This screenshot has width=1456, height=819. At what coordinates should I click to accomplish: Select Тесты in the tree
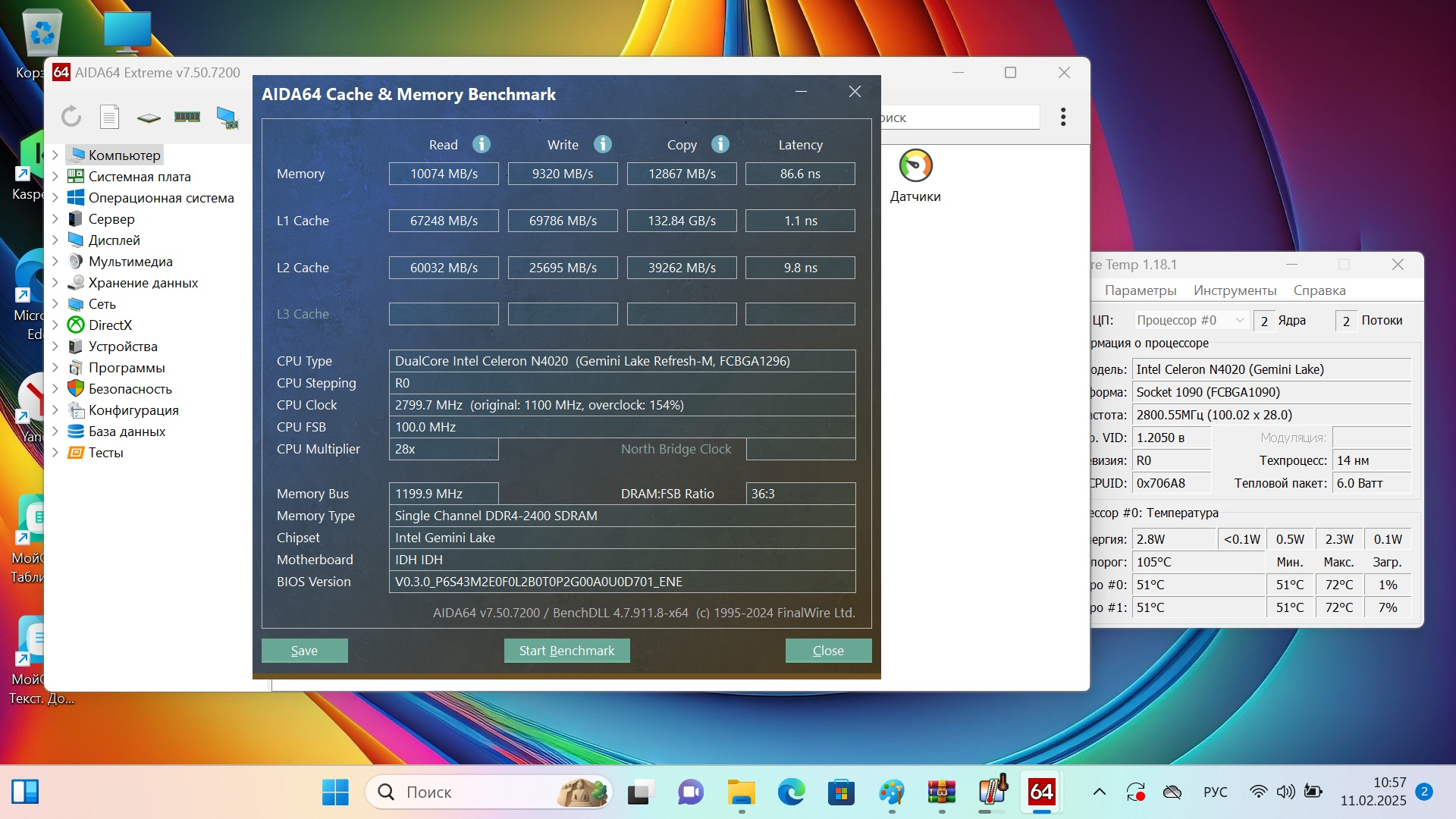pyautogui.click(x=105, y=452)
